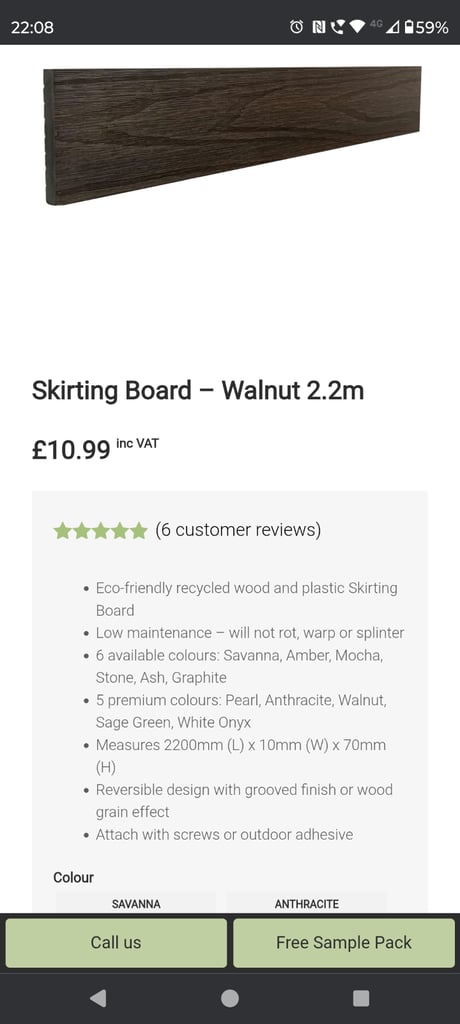This screenshot has height=1024, width=460.
Task: Tap the 22:08 clock in status bar
Action: (32, 27)
